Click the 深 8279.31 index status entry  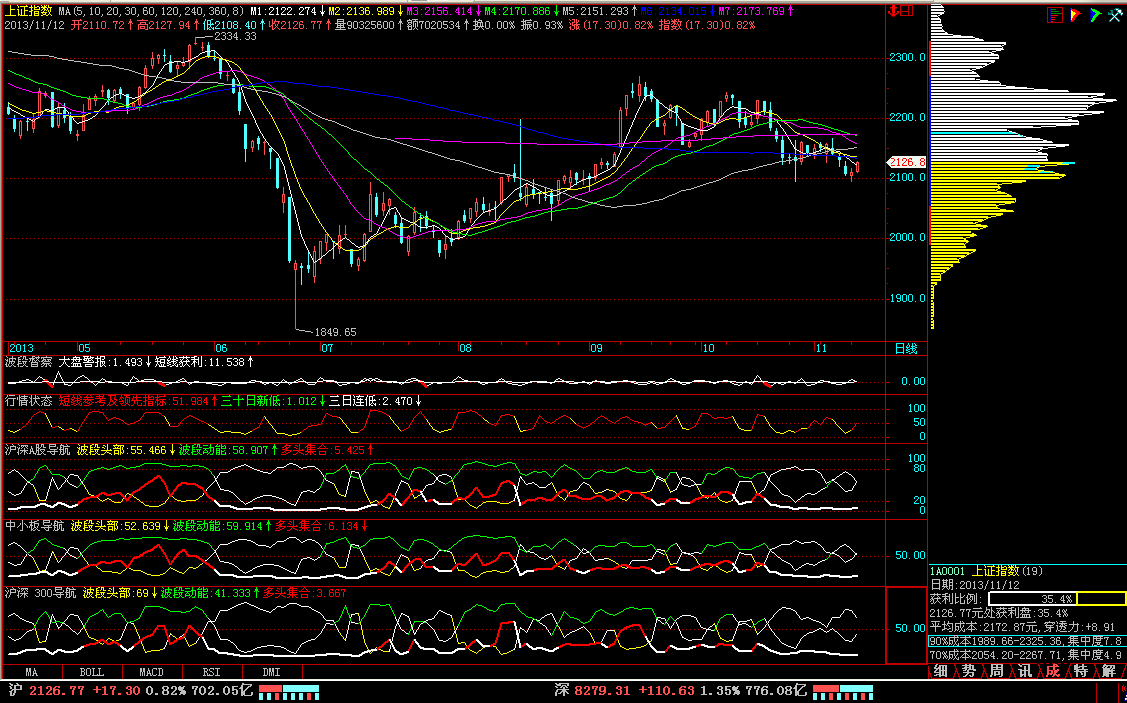680,691
